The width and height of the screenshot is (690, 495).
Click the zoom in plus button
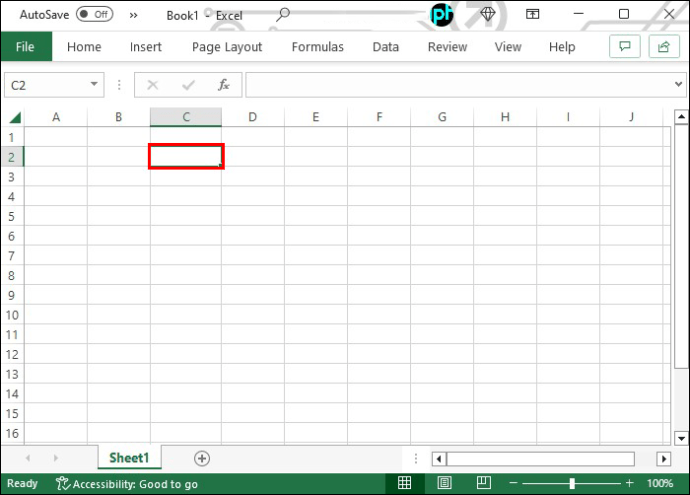(630, 483)
